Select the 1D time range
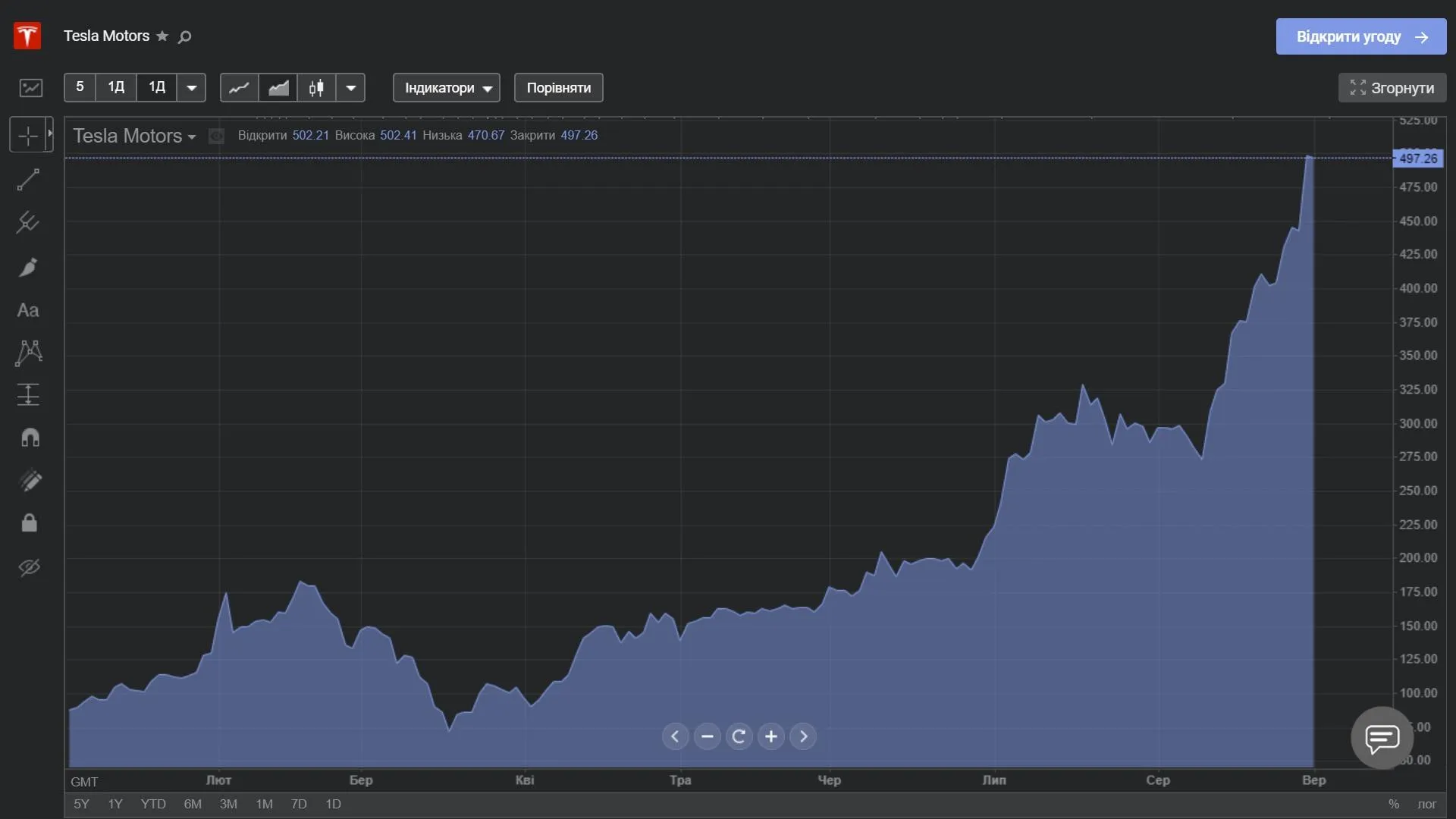The width and height of the screenshot is (1456, 819). point(333,804)
